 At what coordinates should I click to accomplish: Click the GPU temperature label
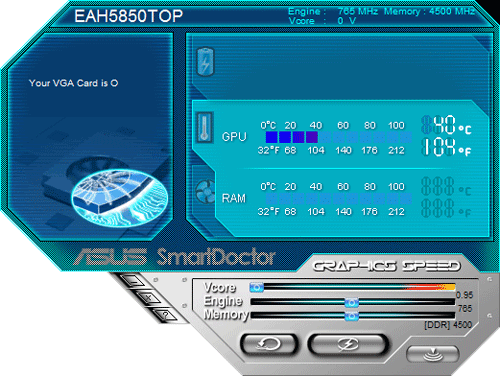coord(234,137)
